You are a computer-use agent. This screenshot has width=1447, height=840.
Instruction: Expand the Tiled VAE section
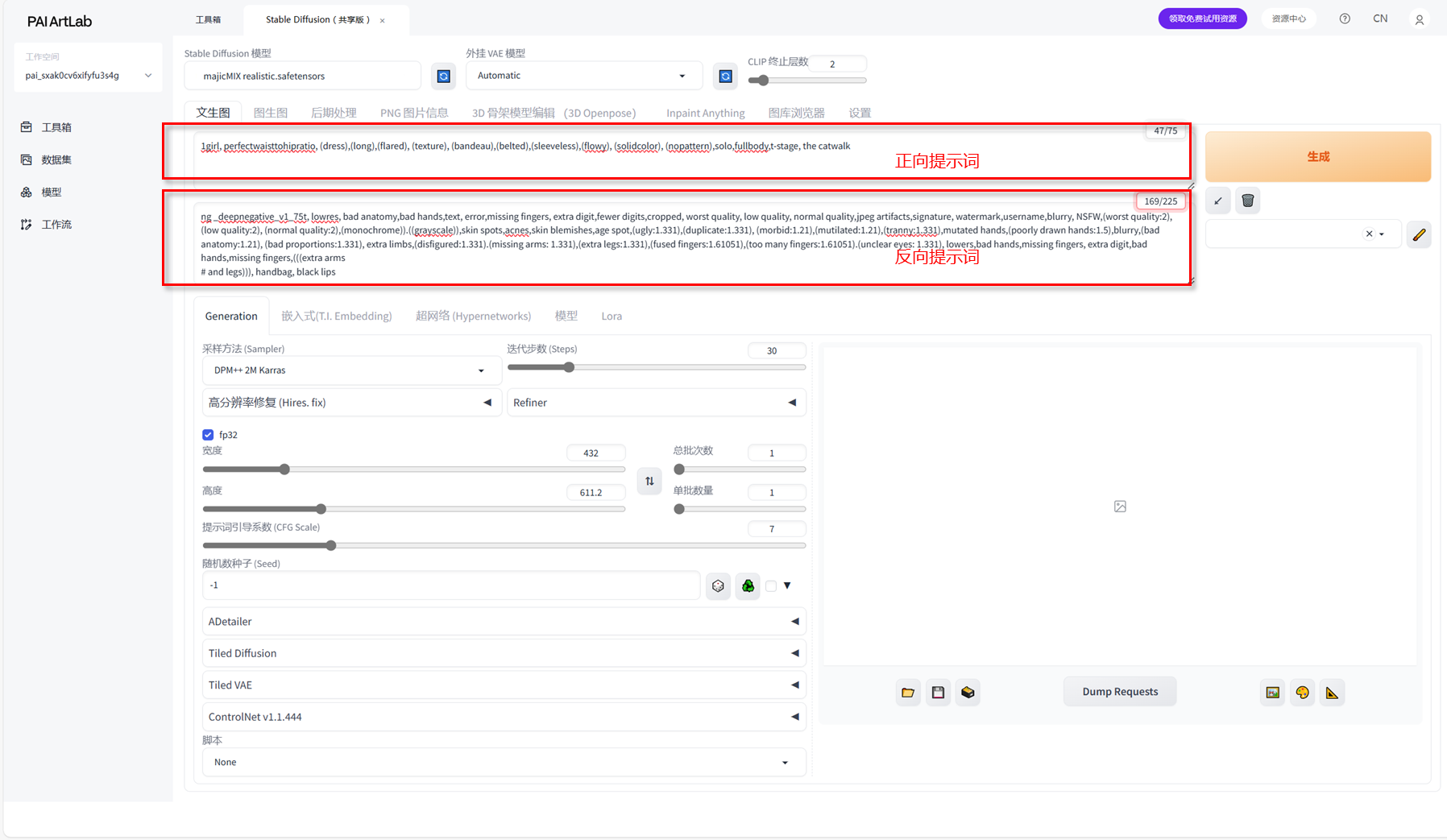(504, 685)
